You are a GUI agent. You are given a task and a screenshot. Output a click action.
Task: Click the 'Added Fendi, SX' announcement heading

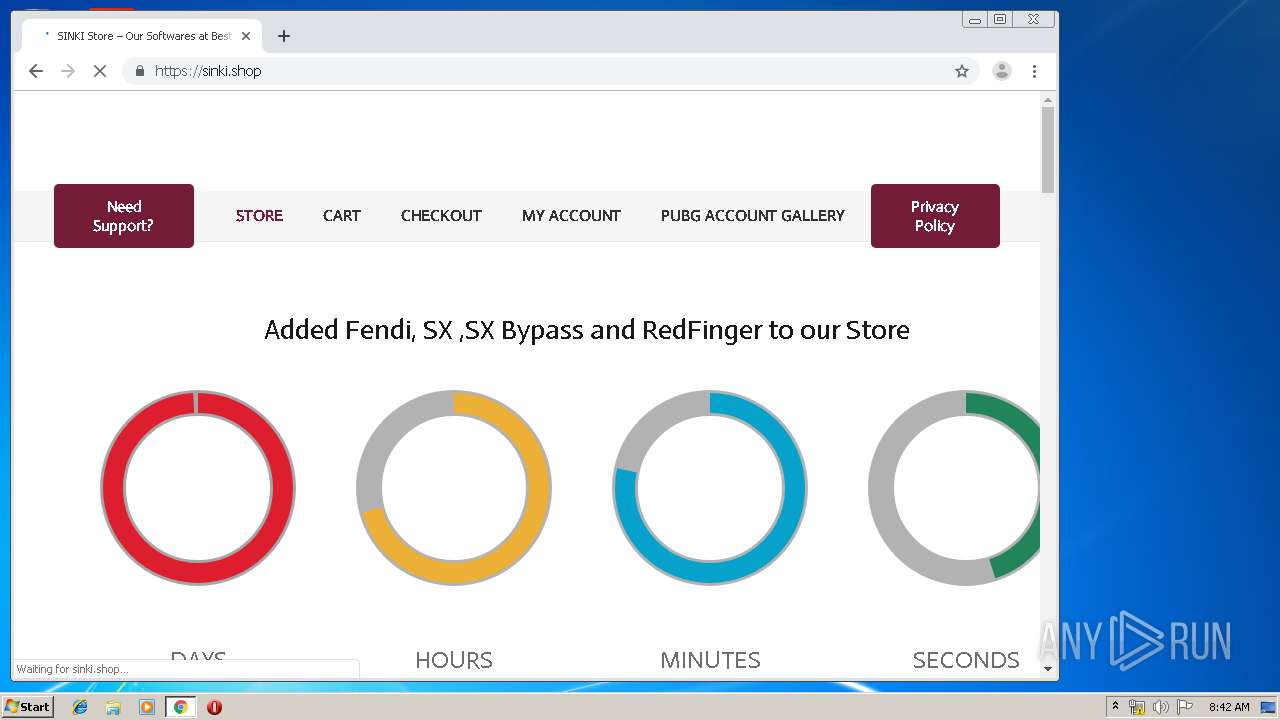pyautogui.click(x=587, y=330)
